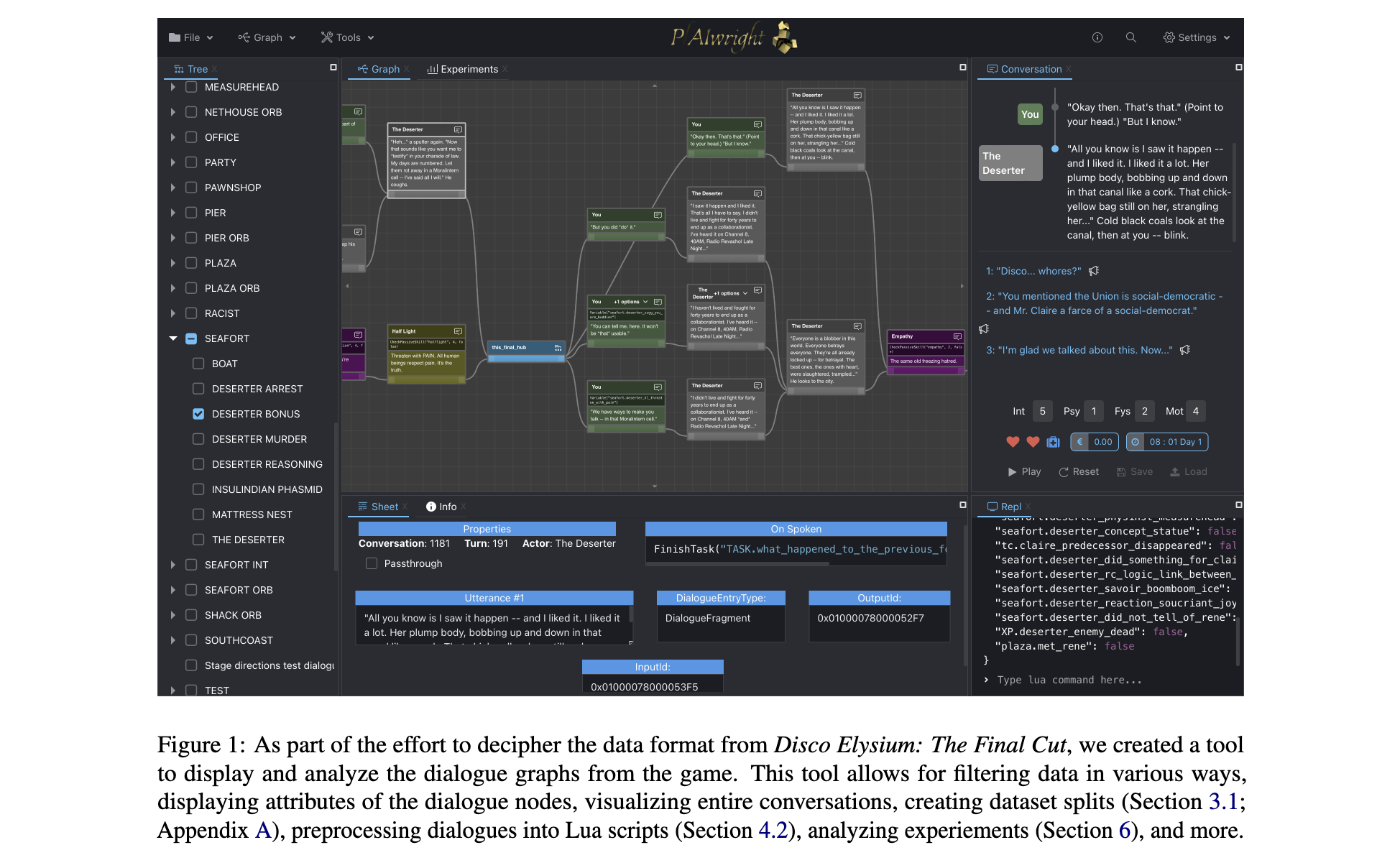Expand the PIER ORB tree node
Image resolution: width=1400 pixels, height=868 pixels.
[x=173, y=238]
